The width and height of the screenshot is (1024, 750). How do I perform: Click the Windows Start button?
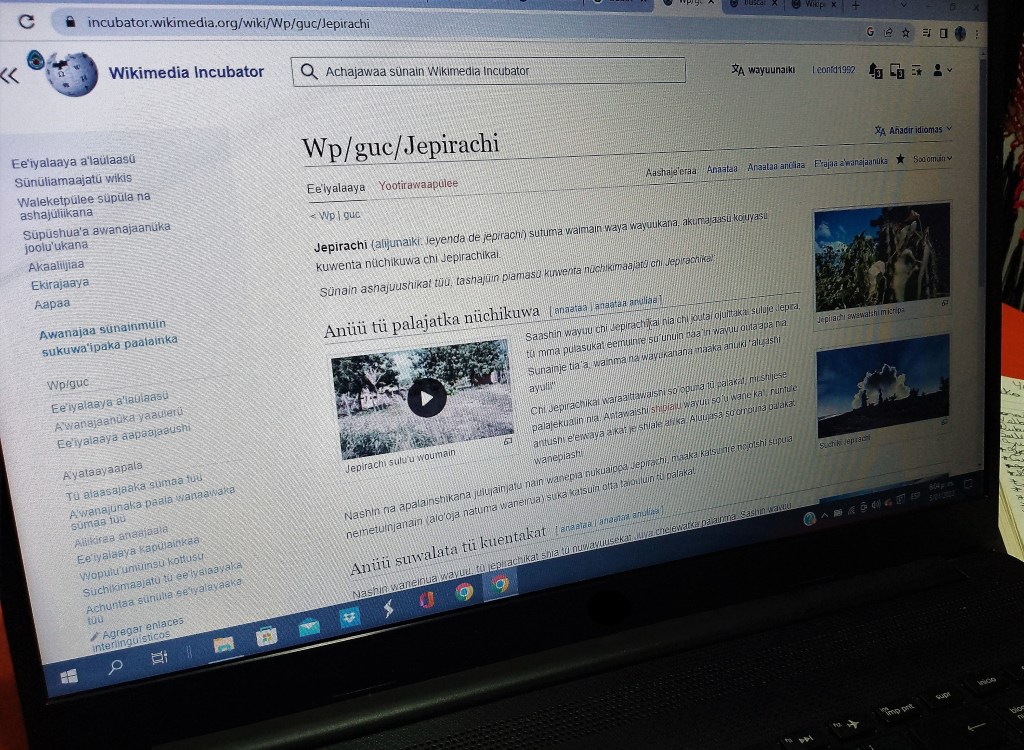point(69,676)
